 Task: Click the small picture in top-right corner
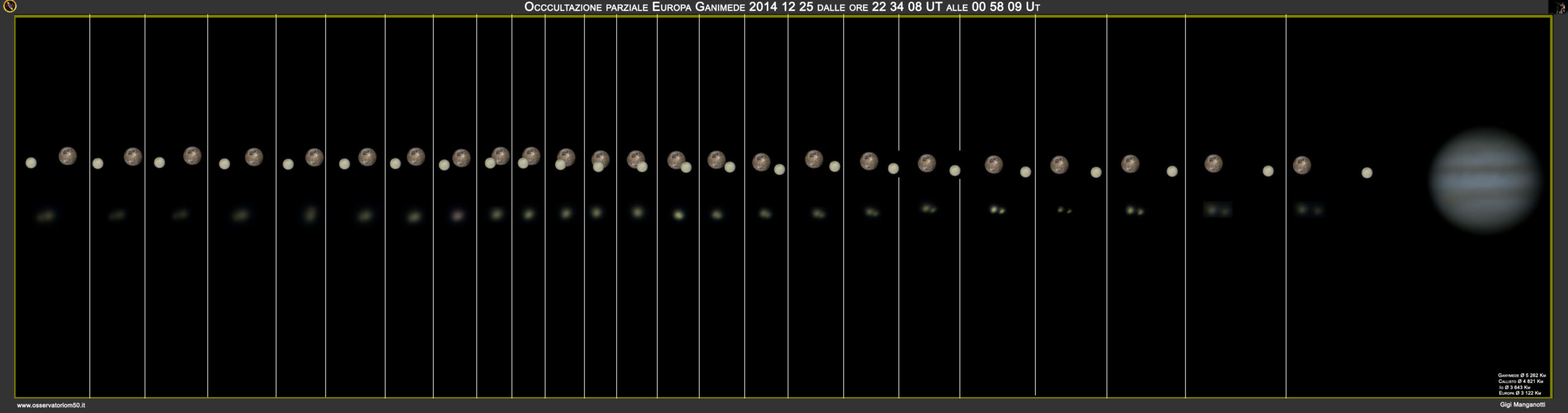pos(1559,7)
